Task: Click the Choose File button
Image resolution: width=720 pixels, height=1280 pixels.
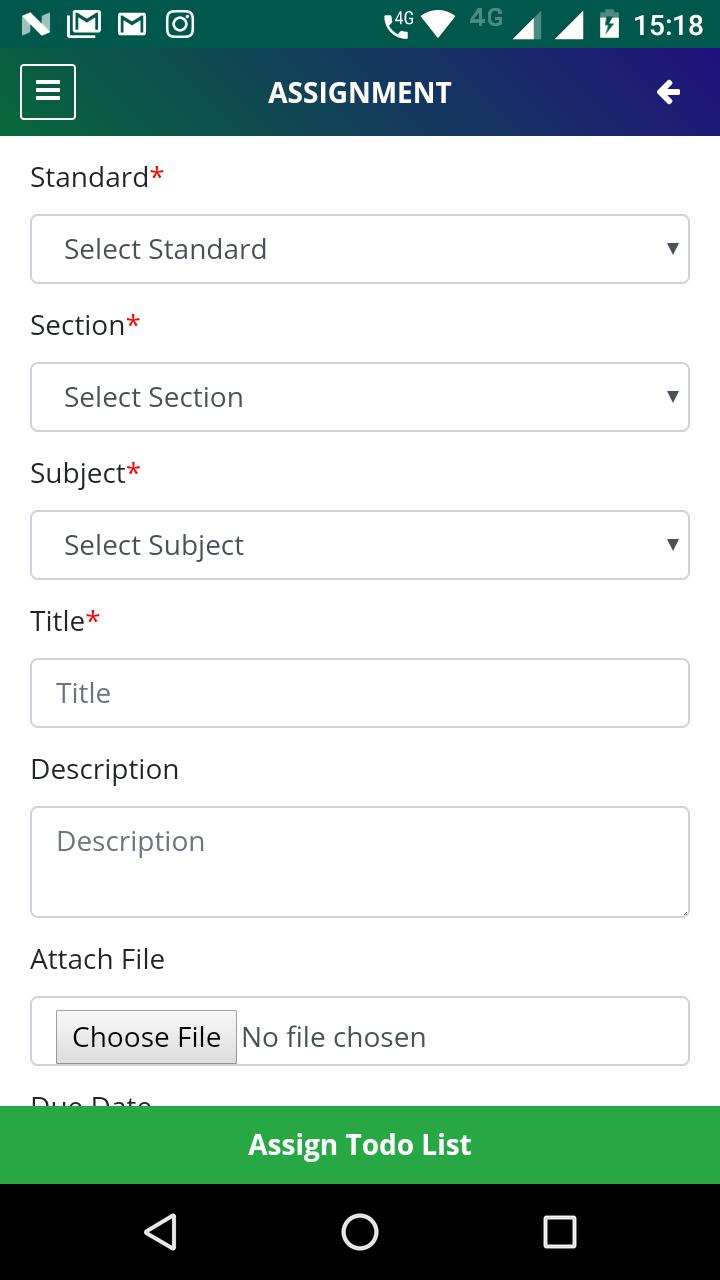Action: click(x=146, y=1037)
